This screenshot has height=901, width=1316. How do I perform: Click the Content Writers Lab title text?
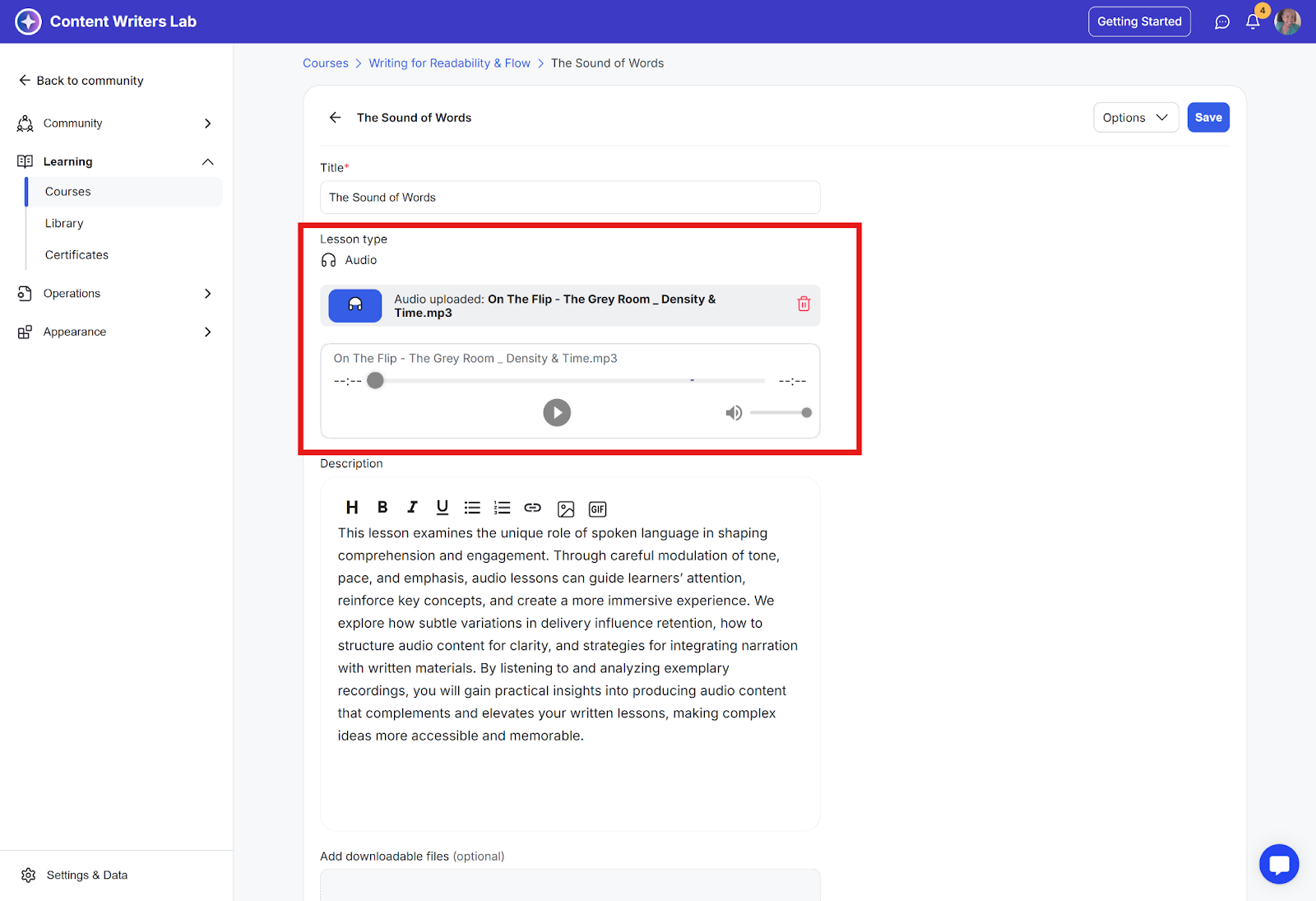[123, 21]
